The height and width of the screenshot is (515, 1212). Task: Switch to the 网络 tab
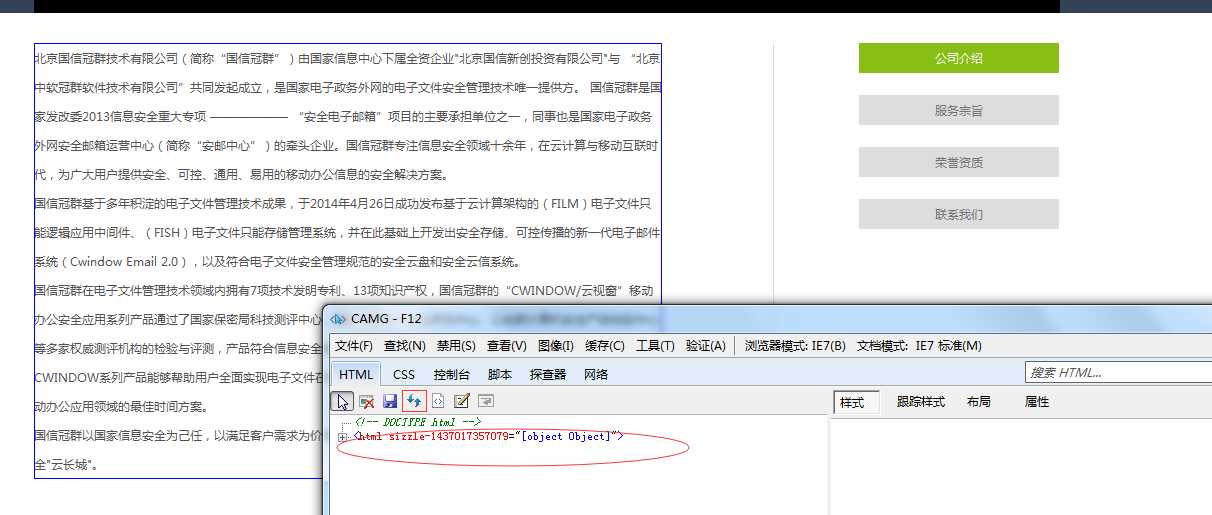pyautogui.click(x=595, y=374)
